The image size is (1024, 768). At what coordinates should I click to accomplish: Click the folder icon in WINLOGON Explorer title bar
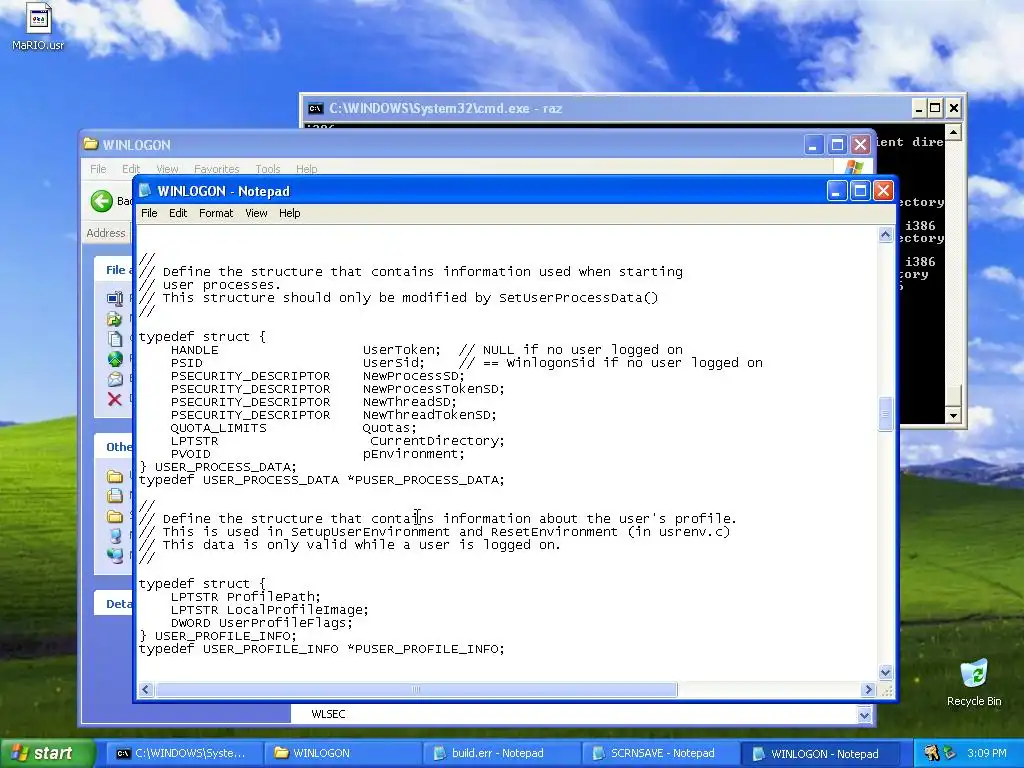pyautogui.click(x=91, y=144)
